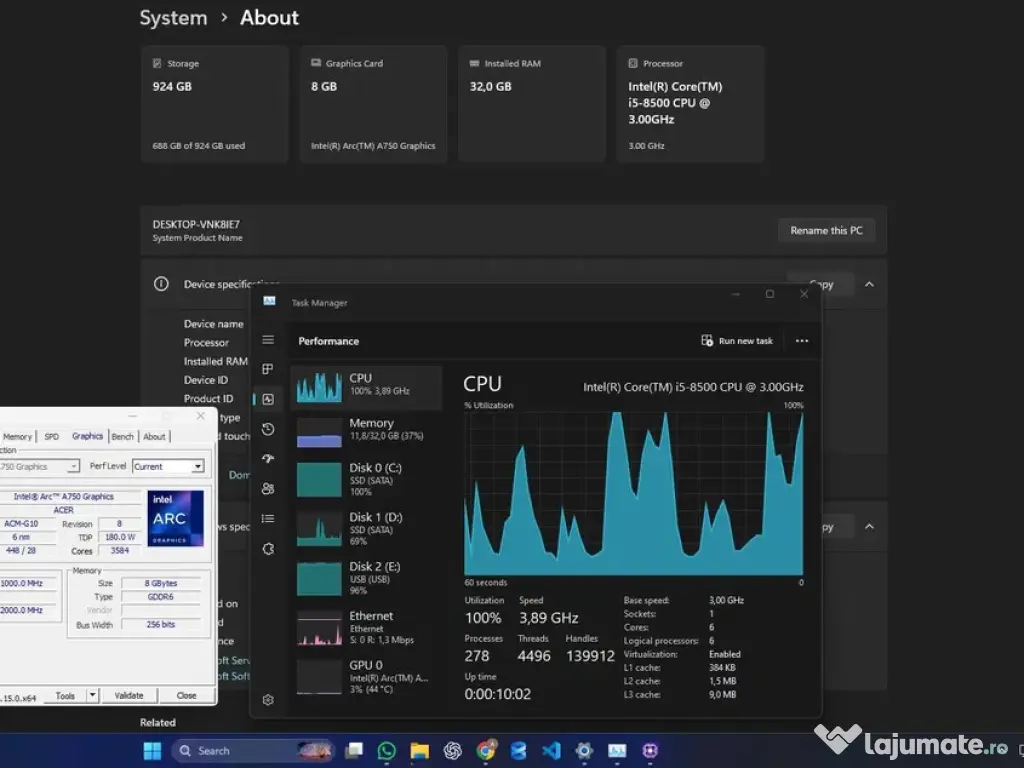Open the Details page in Task Manager
This screenshot has width=1024, height=768.
point(268,518)
